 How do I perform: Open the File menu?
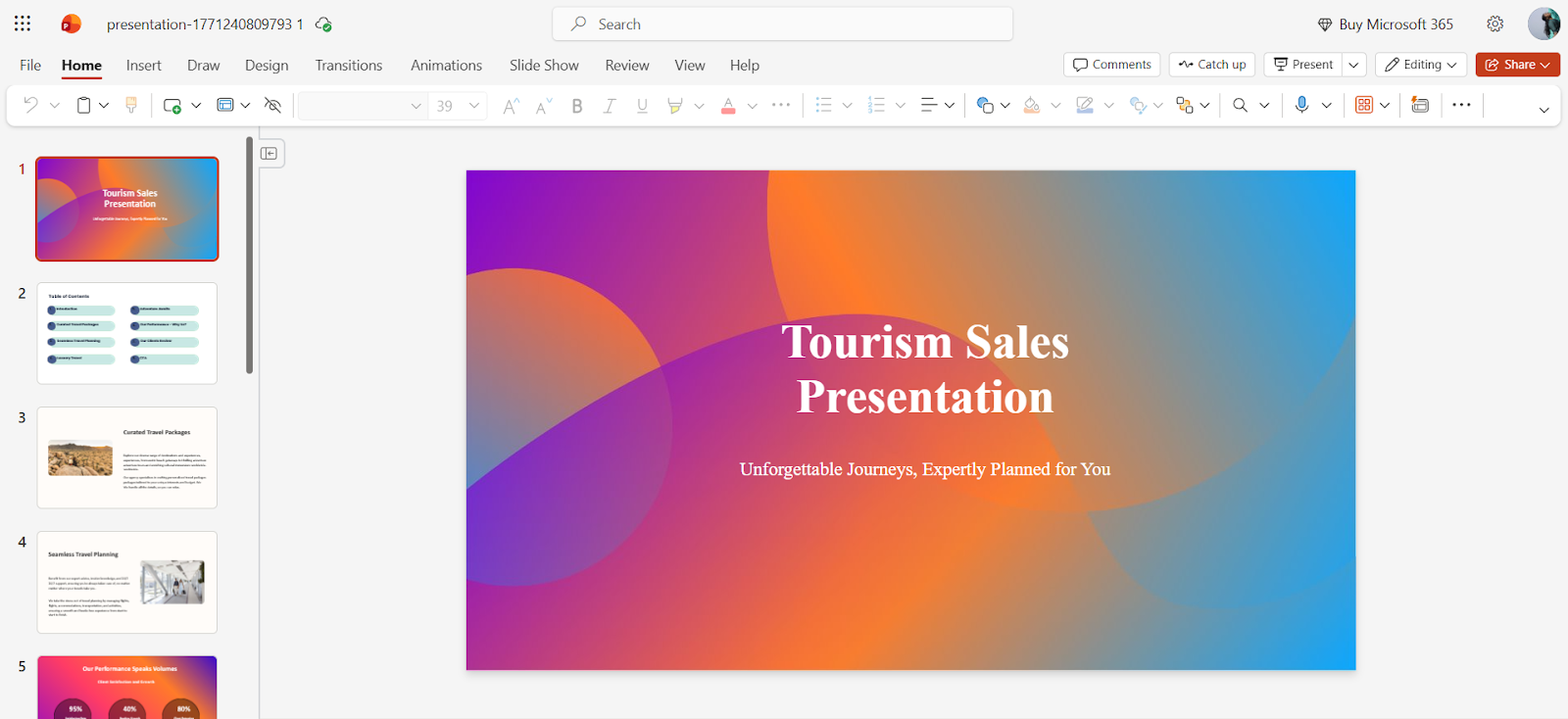tap(30, 65)
